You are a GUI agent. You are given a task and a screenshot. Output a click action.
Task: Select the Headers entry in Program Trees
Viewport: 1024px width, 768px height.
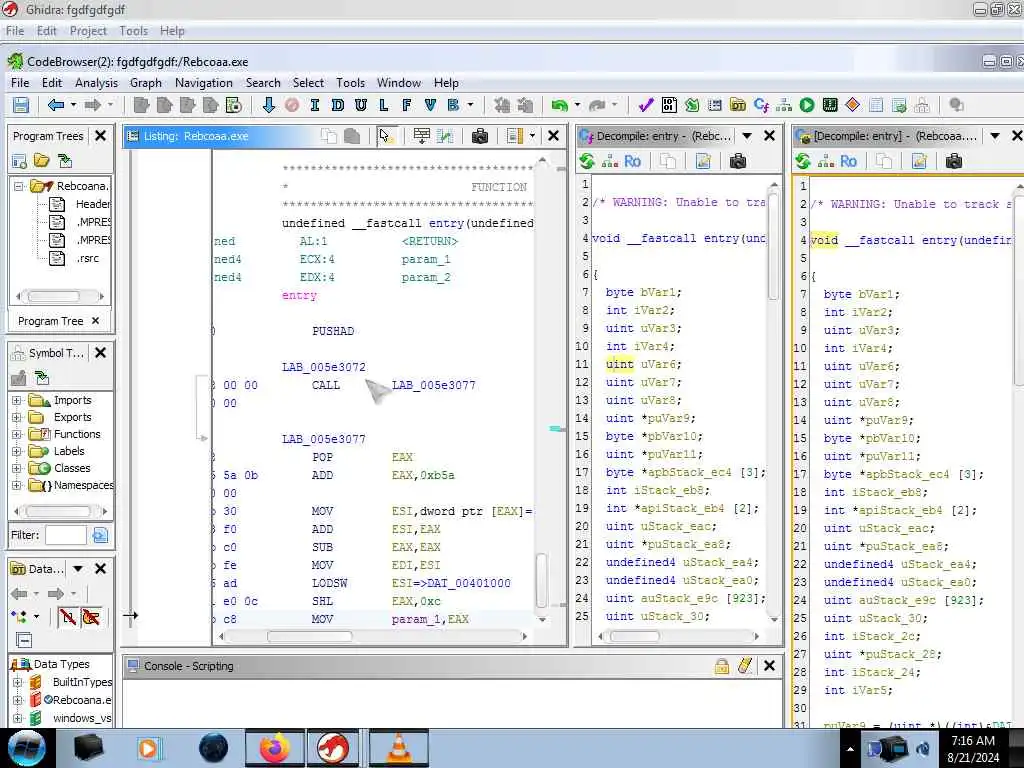tap(93, 204)
